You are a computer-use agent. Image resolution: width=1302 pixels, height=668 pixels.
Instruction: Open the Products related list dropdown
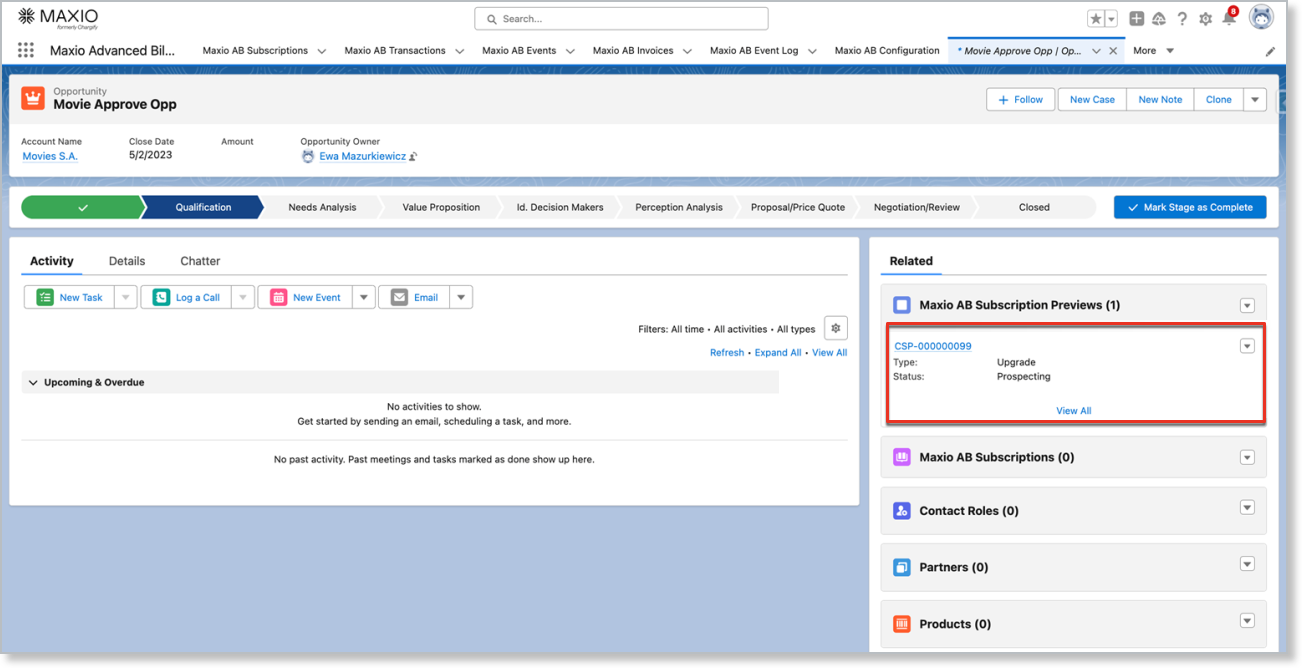point(1247,621)
